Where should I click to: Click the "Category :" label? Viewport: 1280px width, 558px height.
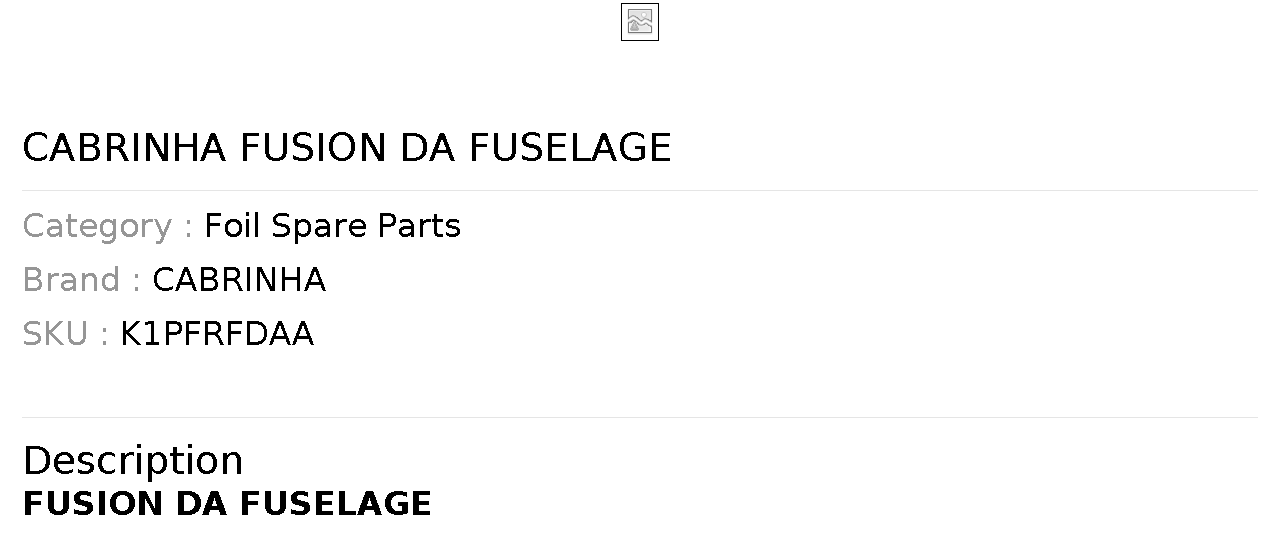[107, 226]
